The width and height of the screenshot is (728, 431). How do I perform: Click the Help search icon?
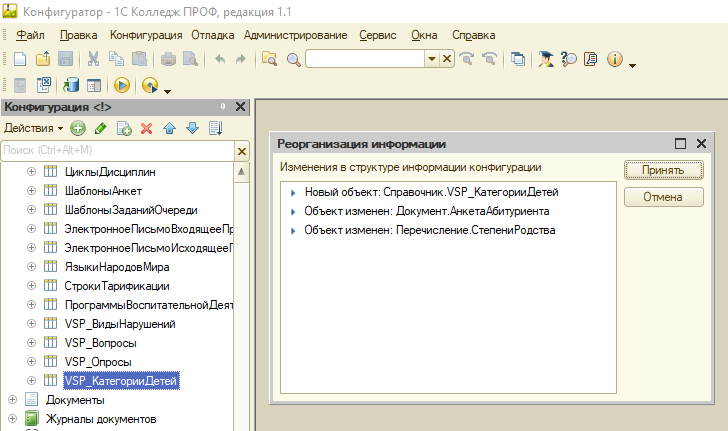click(x=568, y=59)
